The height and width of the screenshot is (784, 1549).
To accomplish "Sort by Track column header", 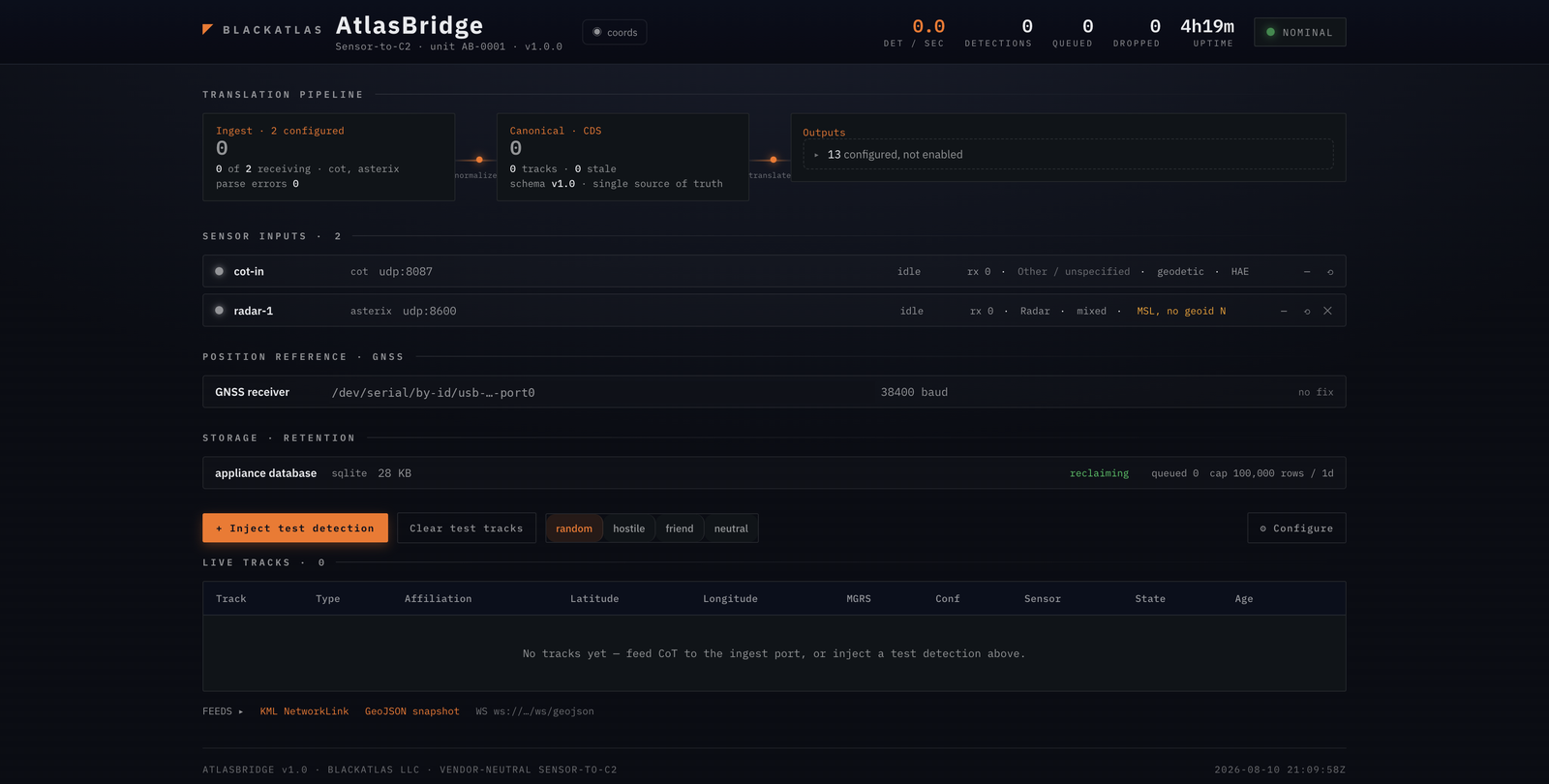I will click(x=231, y=599).
